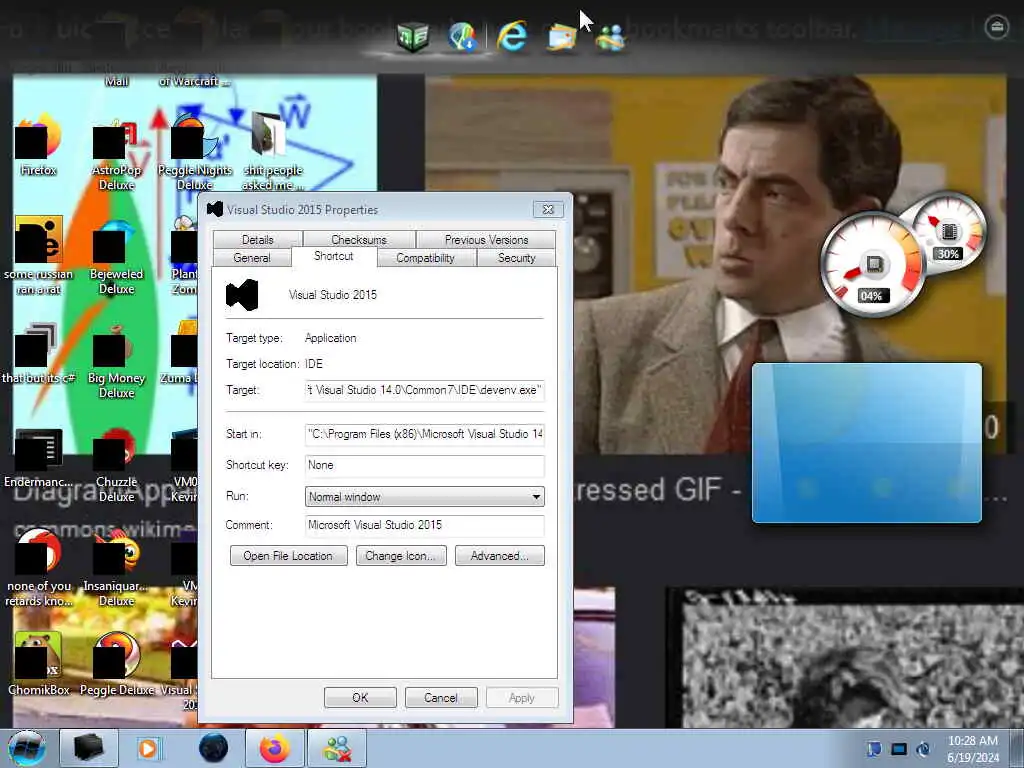Confirm the dialog with OK
Viewport: 1024px width, 768px height.
pos(360,697)
